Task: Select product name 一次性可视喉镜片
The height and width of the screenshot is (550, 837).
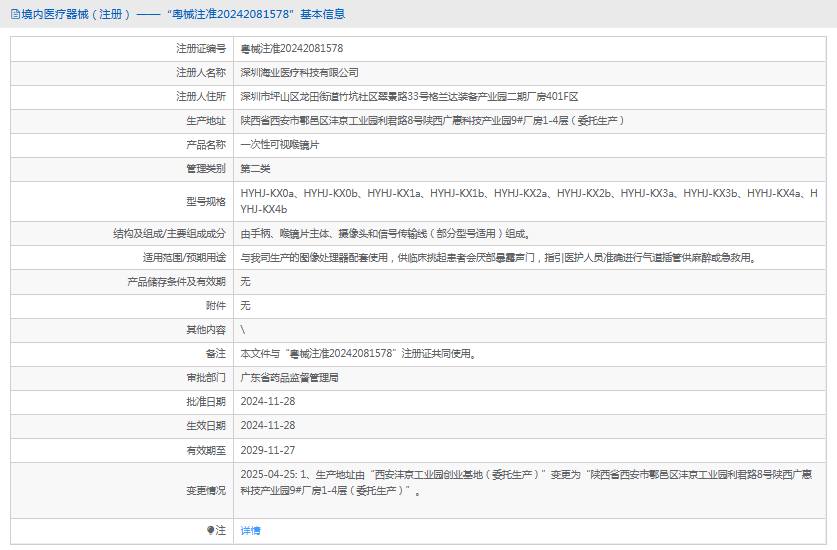Action: pyautogui.click(x=280, y=145)
